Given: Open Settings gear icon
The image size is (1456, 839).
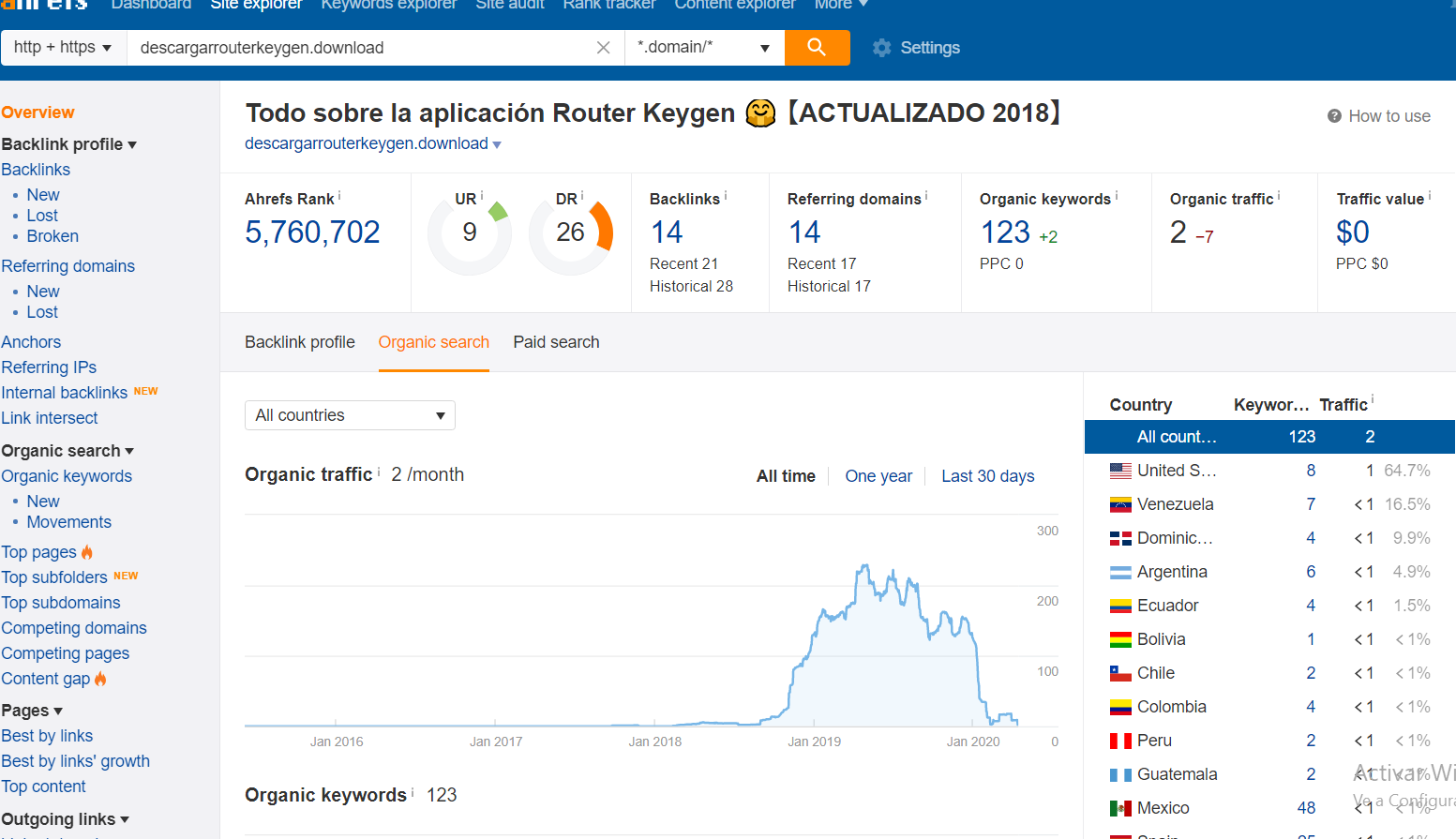Looking at the screenshot, I should point(881,48).
